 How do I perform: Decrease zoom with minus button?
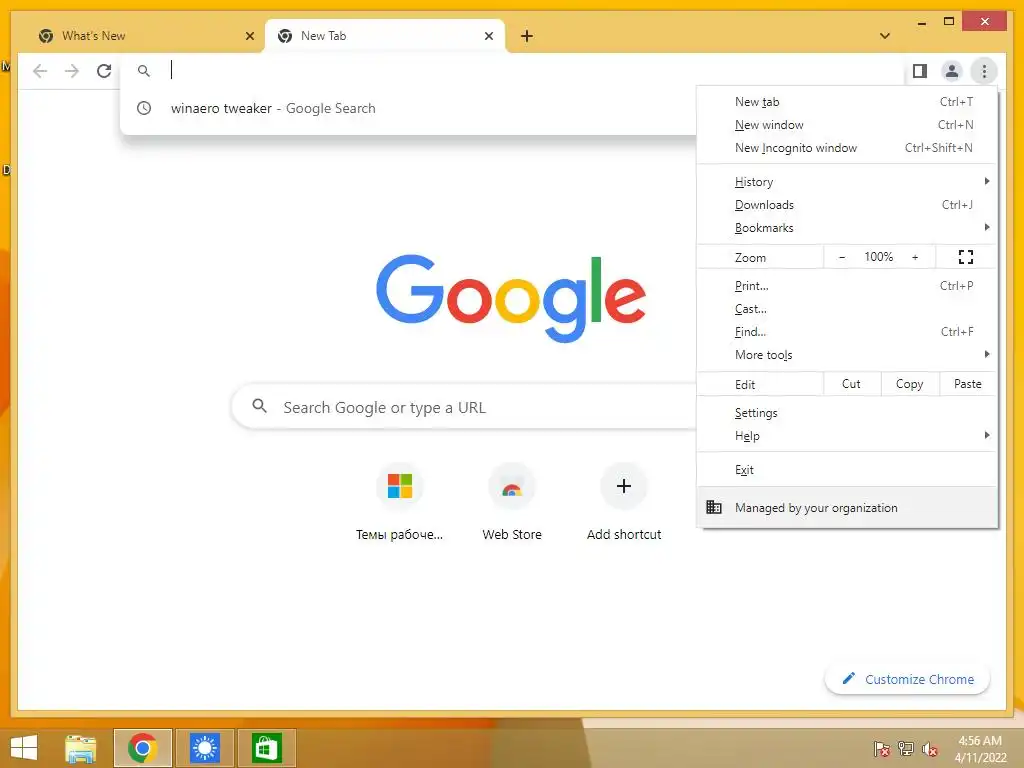coord(842,257)
